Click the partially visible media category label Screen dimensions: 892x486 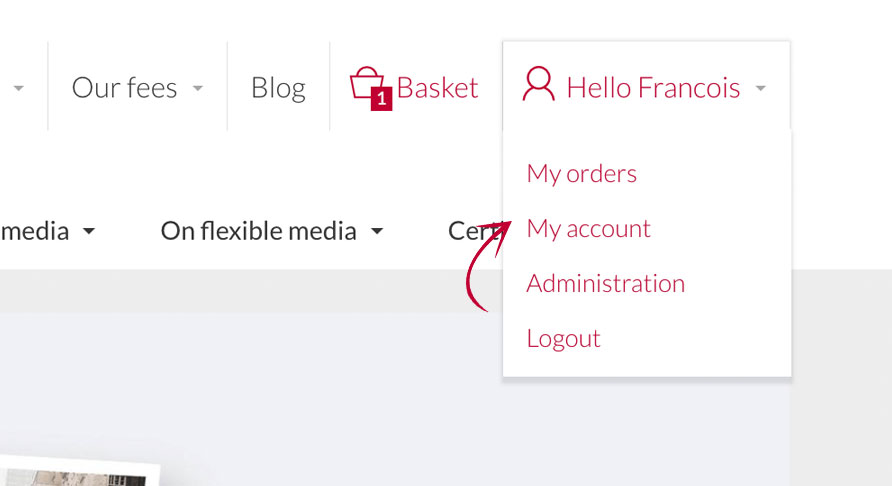tap(35, 232)
